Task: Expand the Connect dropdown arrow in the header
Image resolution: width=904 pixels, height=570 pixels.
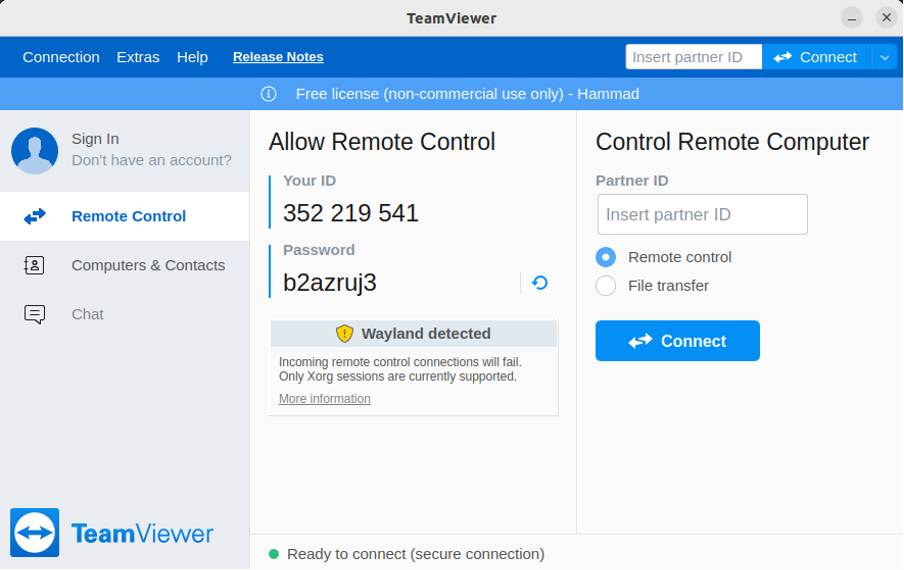Action: (884, 57)
